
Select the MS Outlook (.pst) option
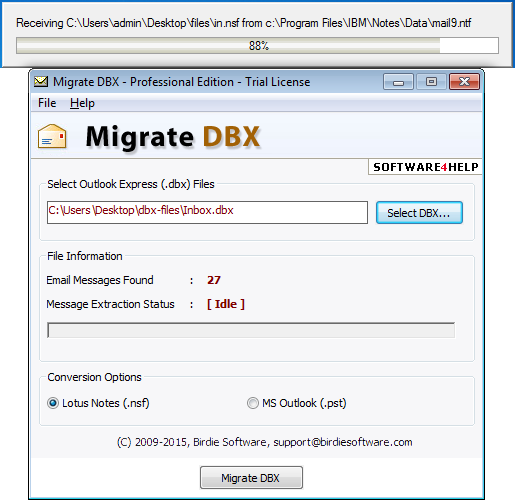click(x=253, y=403)
